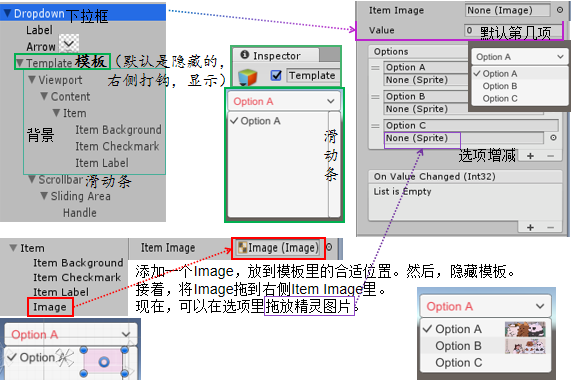Collapse the Dropdown tree node

[7, 14]
